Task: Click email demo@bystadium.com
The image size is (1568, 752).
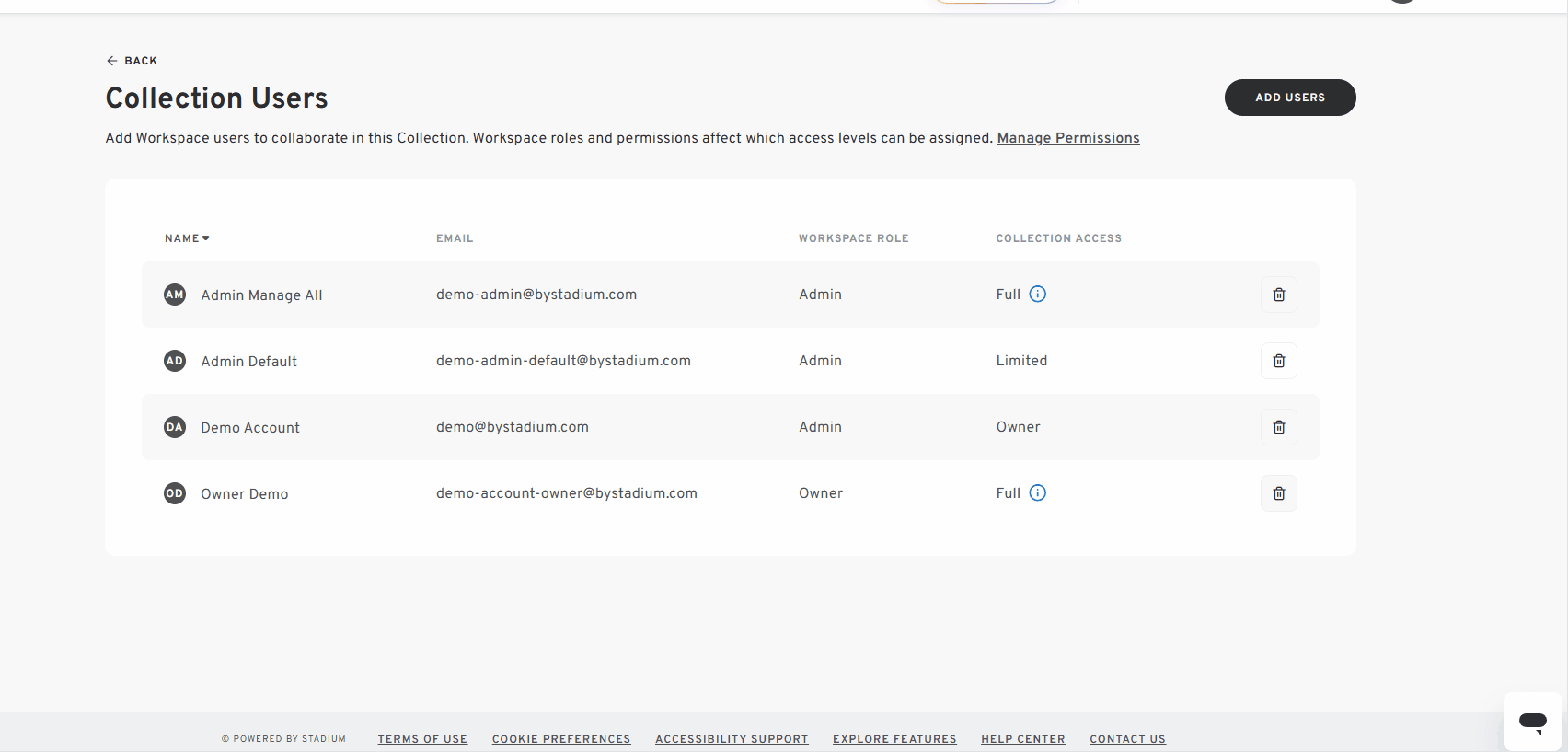Action: tap(513, 427)
